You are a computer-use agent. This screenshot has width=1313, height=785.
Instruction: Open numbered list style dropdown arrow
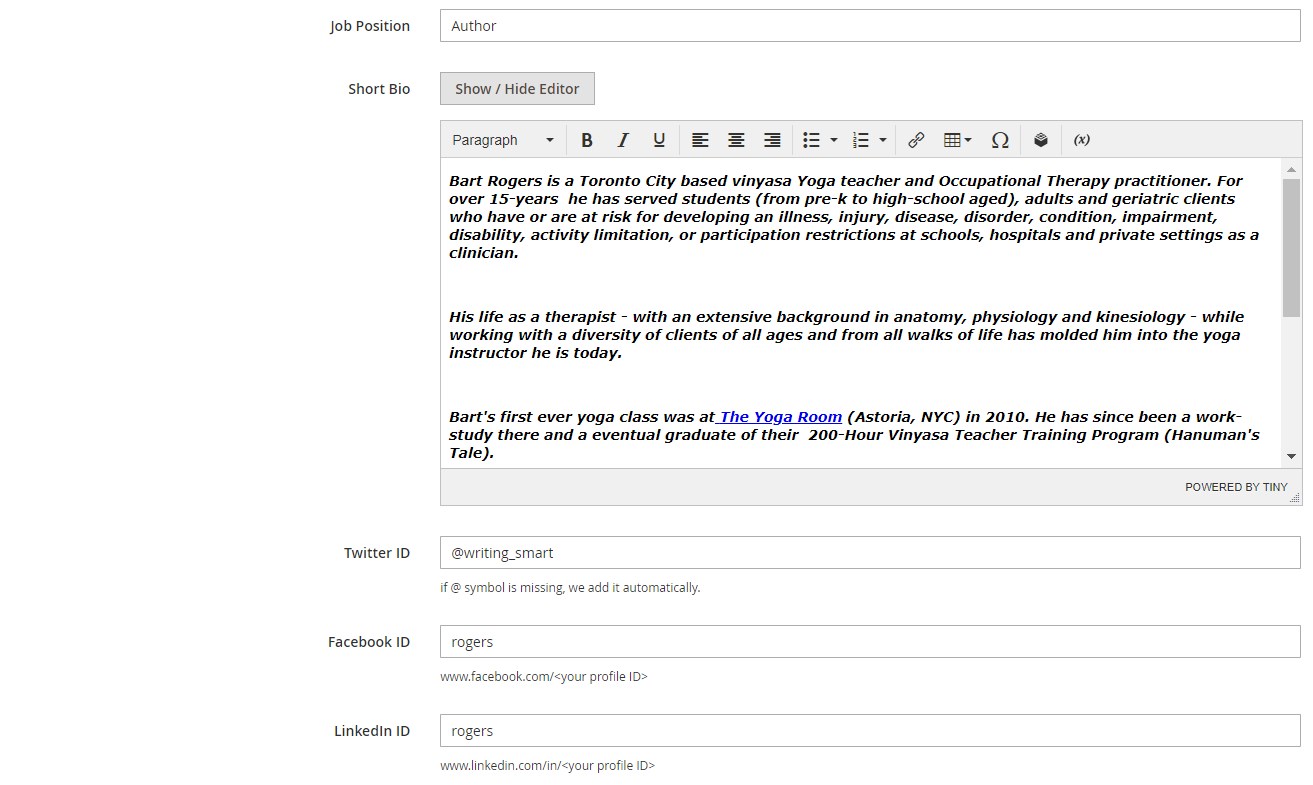pos(883,140)
